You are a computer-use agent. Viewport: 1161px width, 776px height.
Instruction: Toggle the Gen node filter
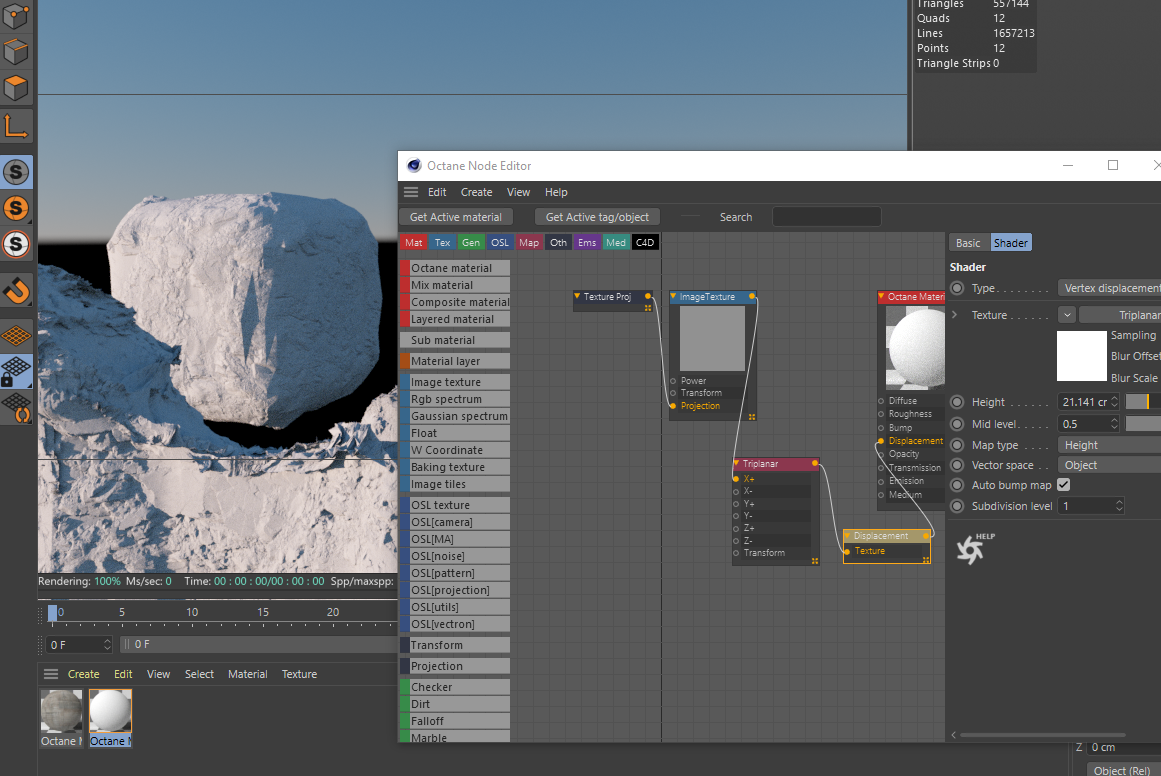click(470, 242)
